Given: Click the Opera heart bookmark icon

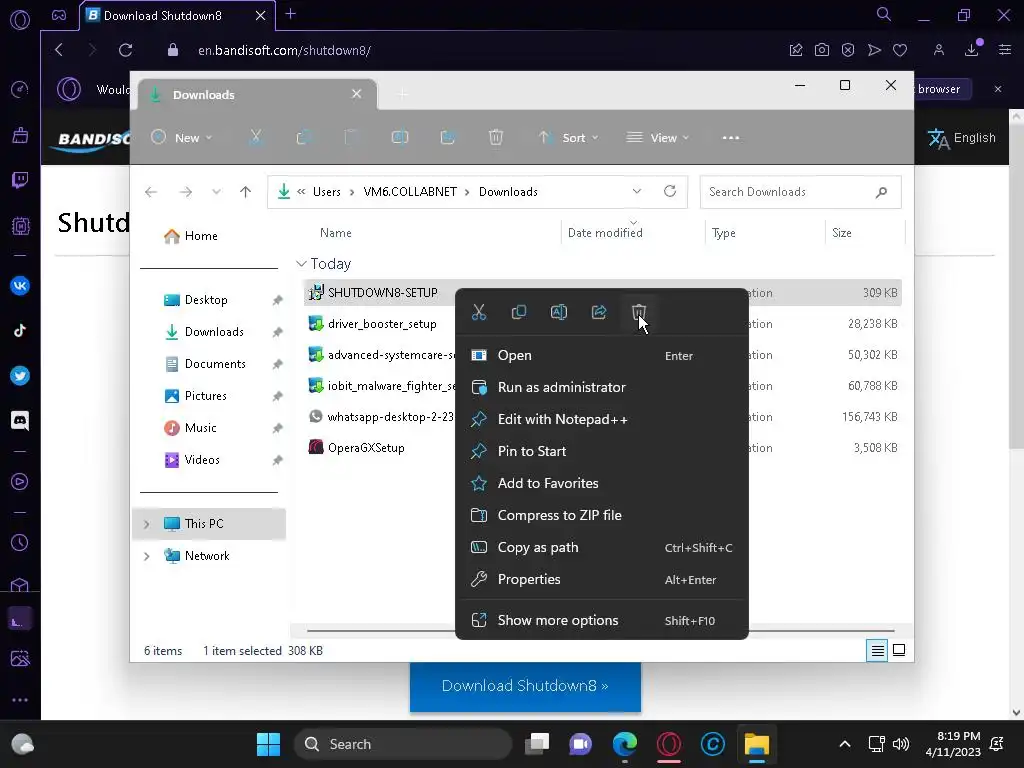Looking at the screenshot, I should point(900,50).
